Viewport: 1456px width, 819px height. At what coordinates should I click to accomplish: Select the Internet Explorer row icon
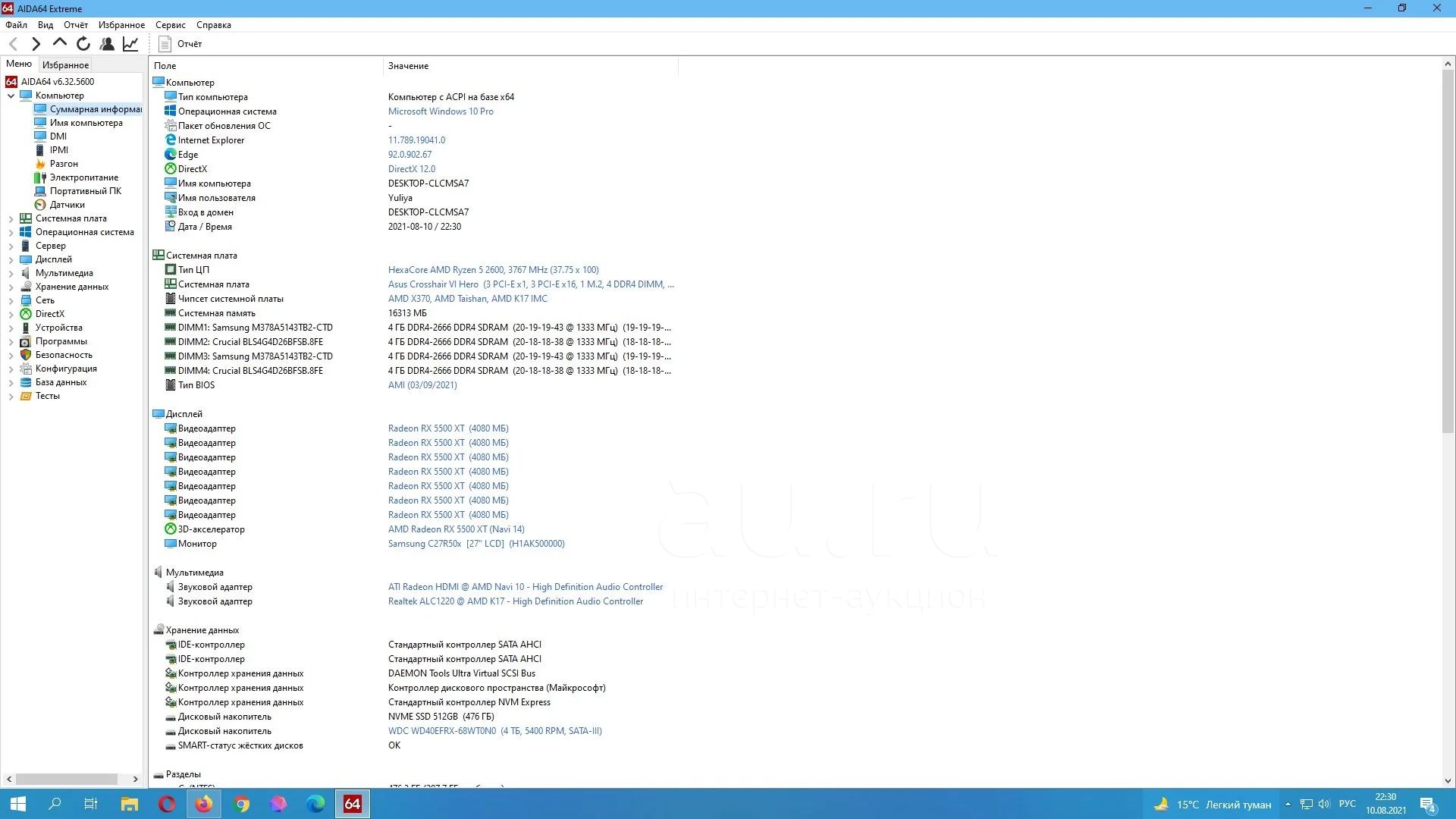click(171, 140)
